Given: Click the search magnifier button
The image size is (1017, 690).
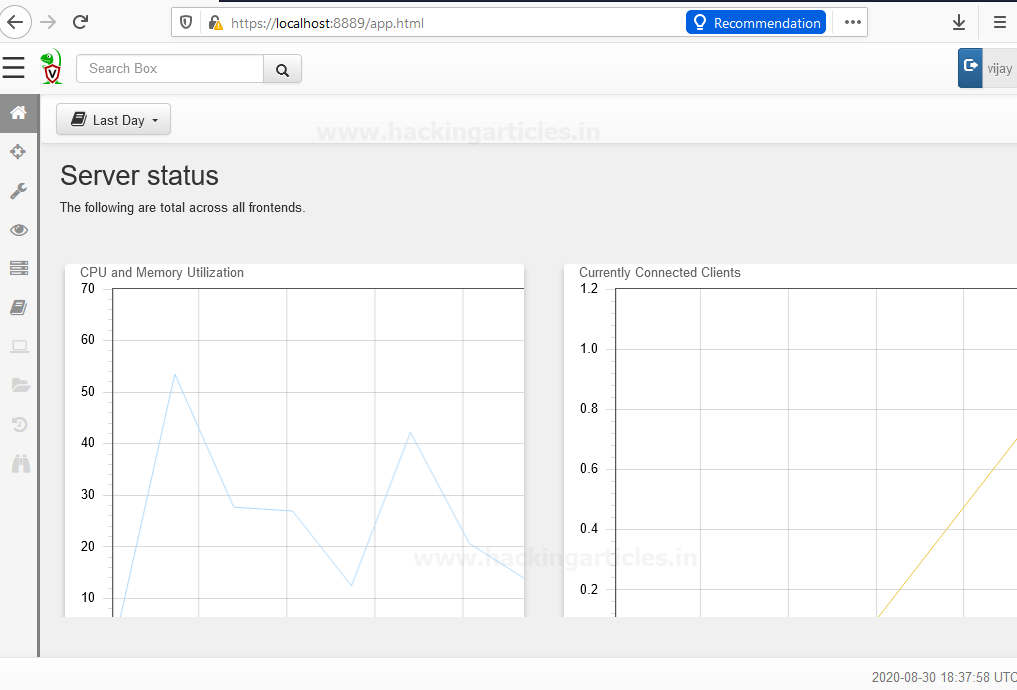Looking at the screenshot, I should 282,69.
